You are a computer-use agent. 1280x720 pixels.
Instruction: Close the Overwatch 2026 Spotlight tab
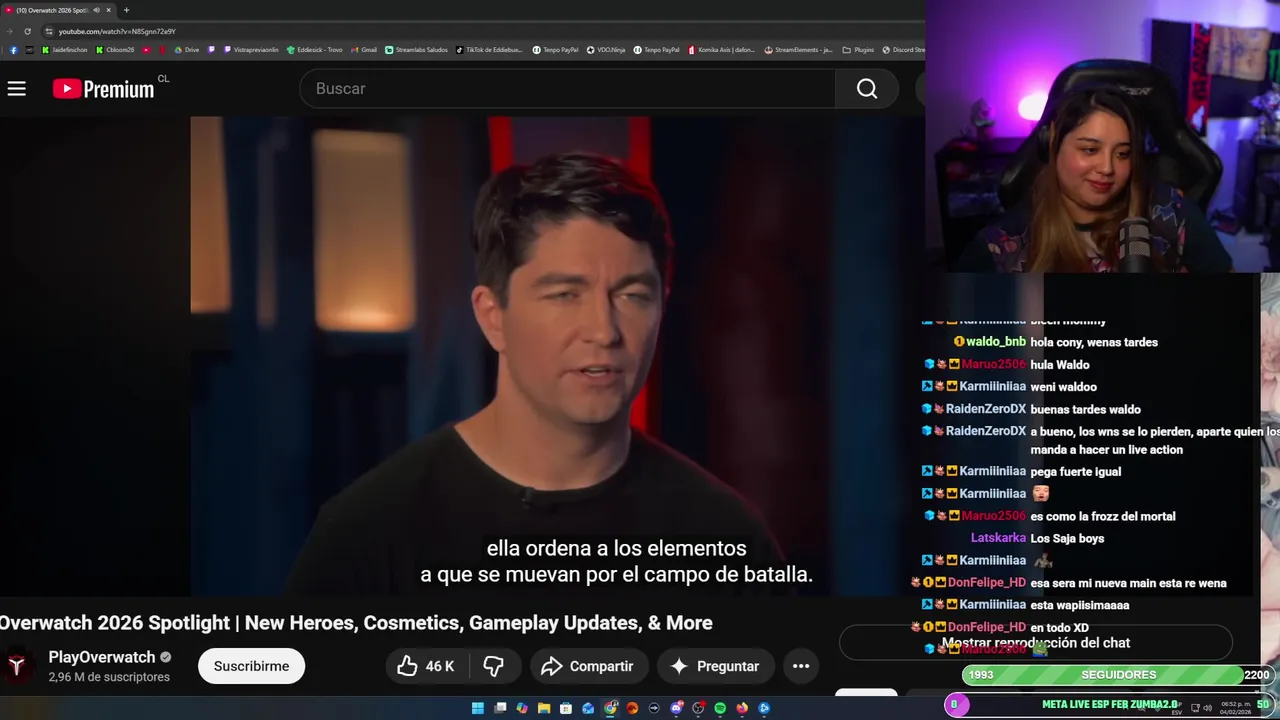pyautogui.click(x=108, y=10)
